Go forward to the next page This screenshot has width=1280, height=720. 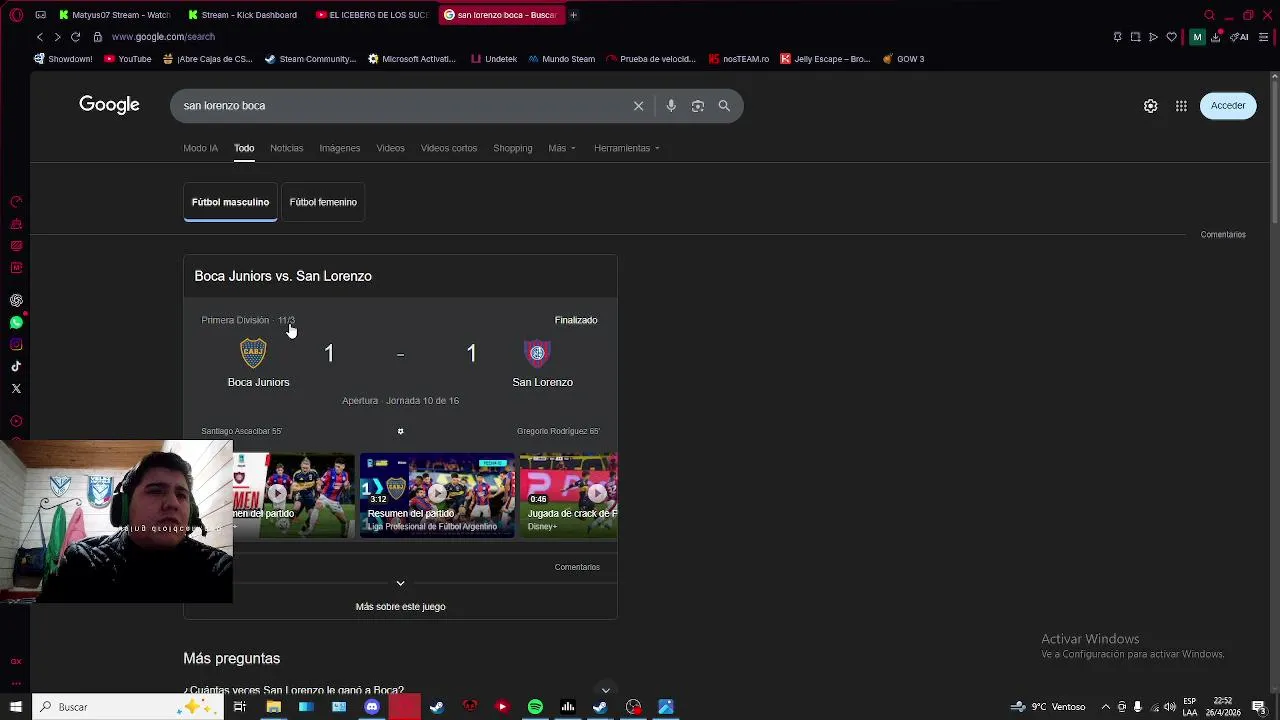[57, 37]
